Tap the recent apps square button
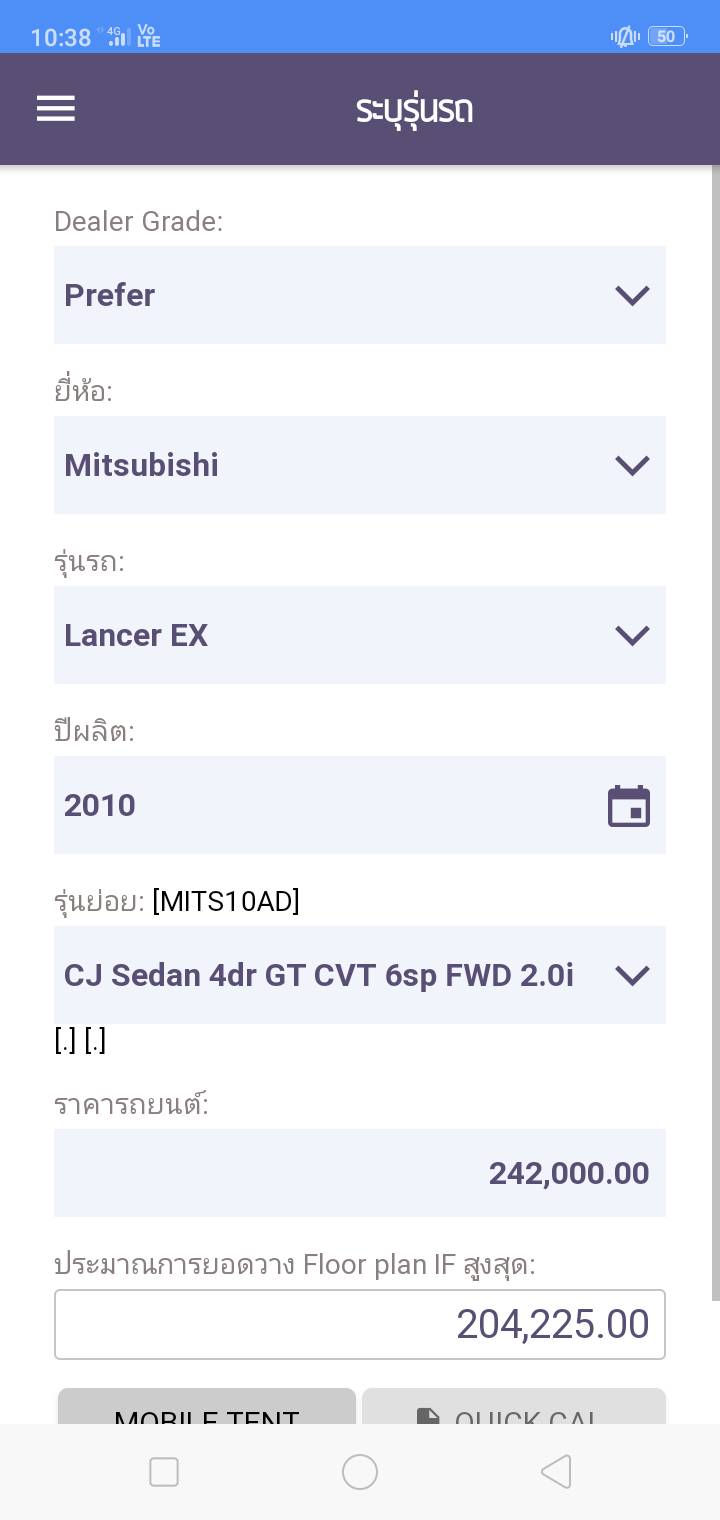Screen dimensions: 720x1520 click(164, 1471)
